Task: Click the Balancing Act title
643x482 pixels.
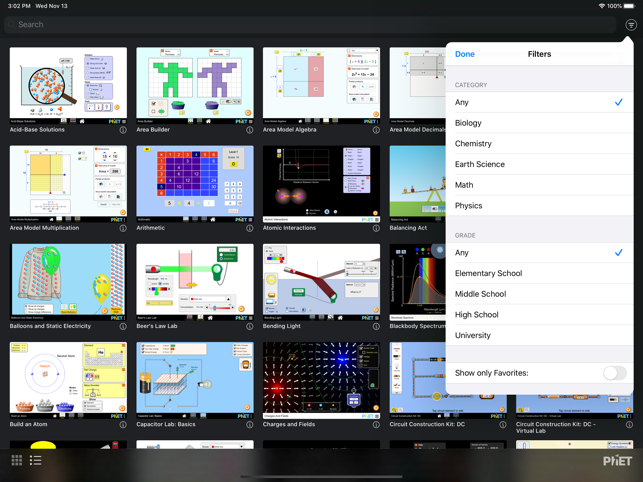Action: [408, 228]
